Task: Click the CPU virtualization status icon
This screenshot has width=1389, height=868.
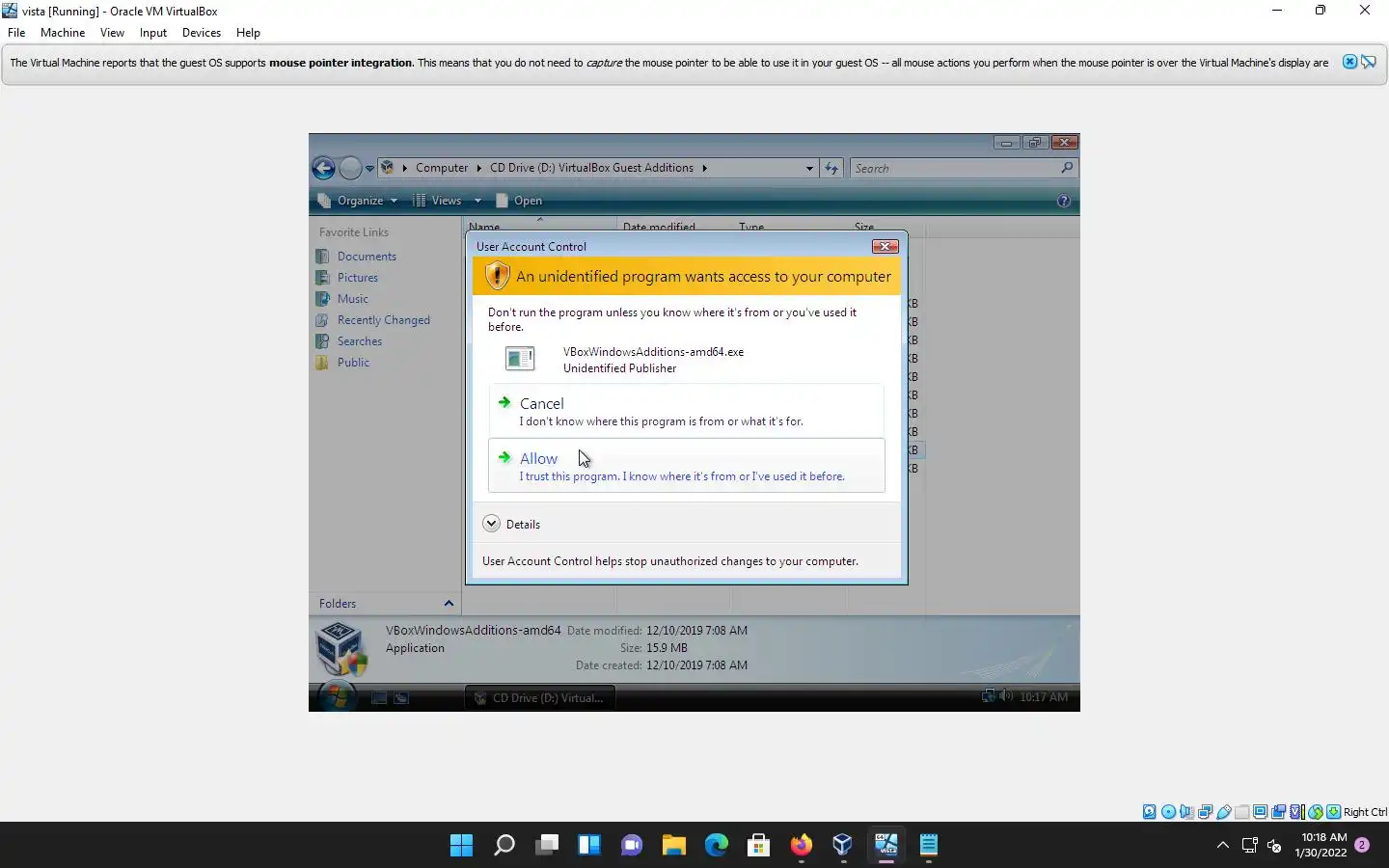Action: [1296, 812]
